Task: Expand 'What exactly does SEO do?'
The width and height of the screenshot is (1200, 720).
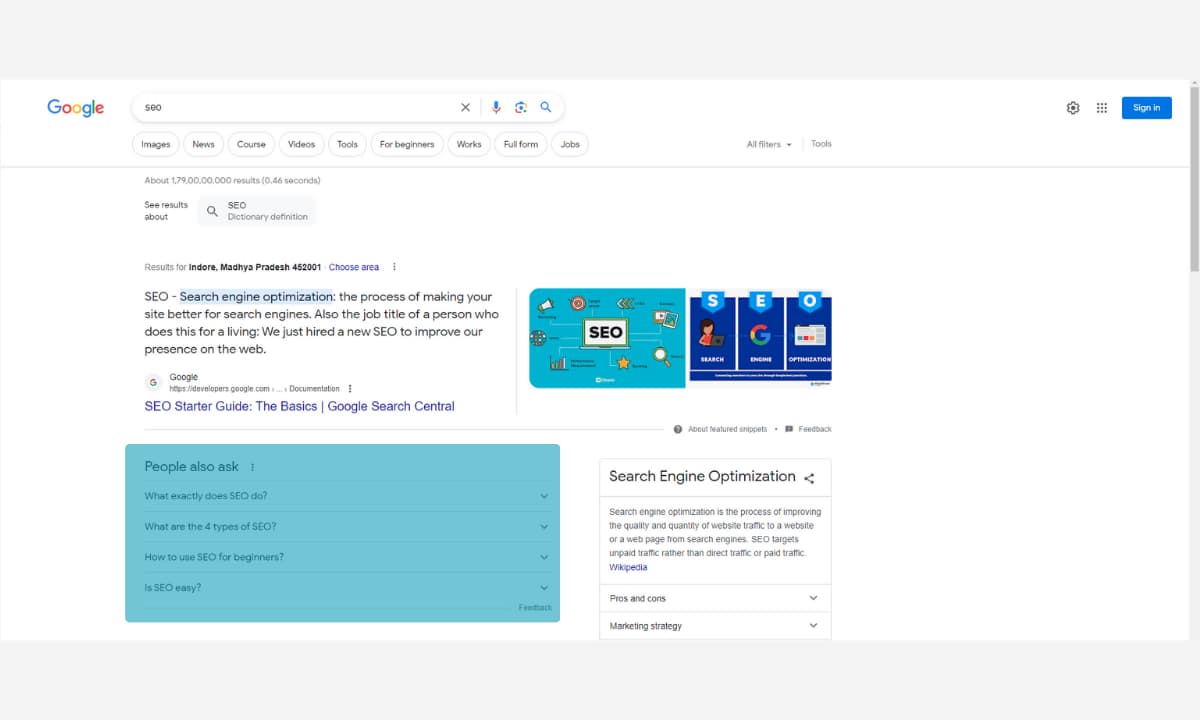Action: (x=347, y=496)
